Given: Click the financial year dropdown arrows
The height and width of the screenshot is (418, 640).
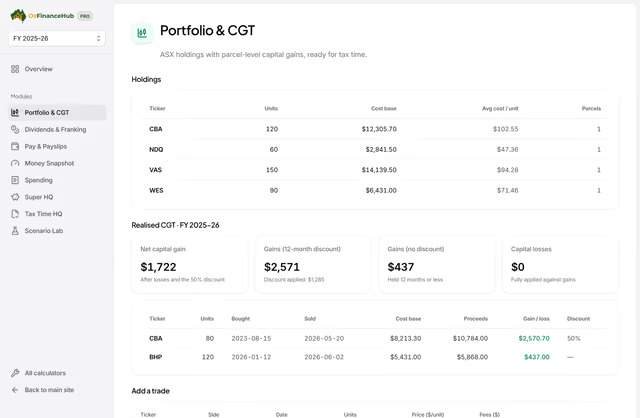Looking at the screenshot, I should [98, 38].
